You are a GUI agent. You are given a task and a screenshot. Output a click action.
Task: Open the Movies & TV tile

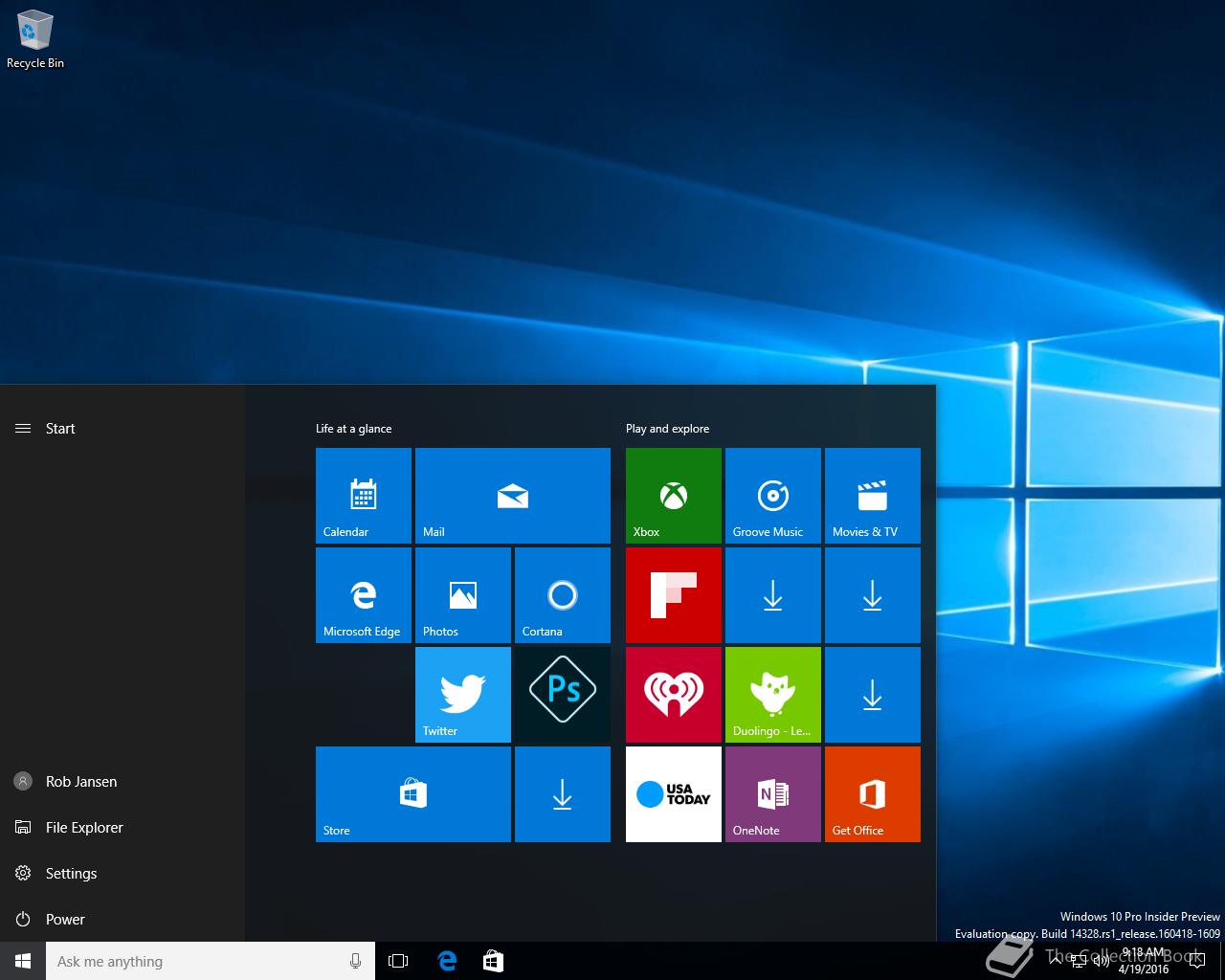(x=873, y=496)
